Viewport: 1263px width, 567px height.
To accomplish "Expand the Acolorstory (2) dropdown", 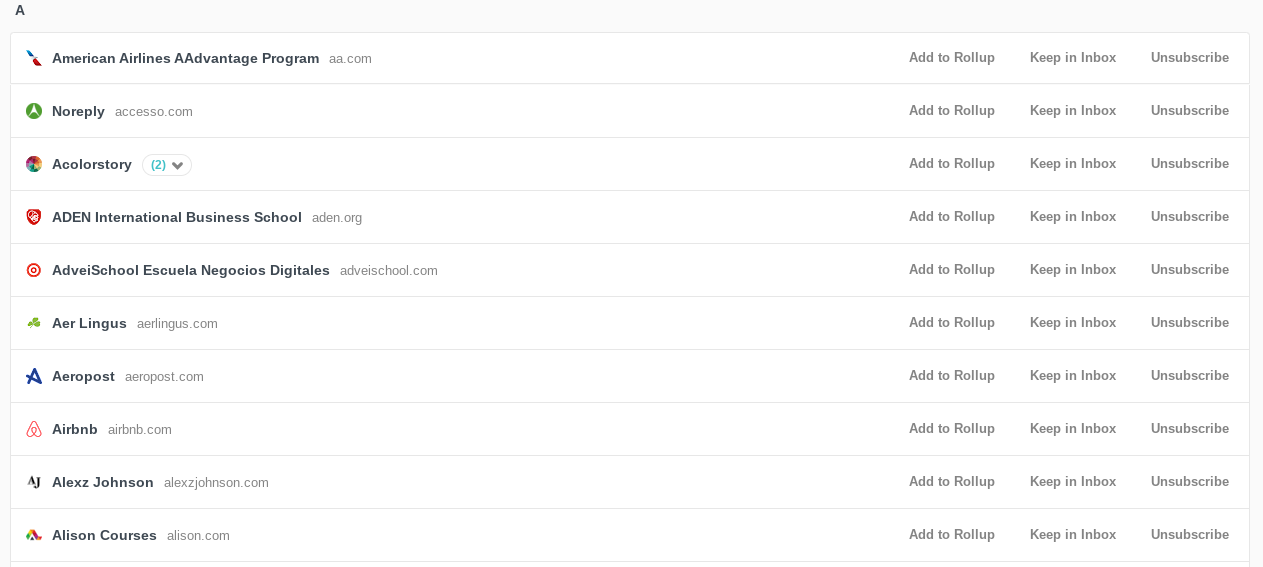I will click(x=167, y=165).
